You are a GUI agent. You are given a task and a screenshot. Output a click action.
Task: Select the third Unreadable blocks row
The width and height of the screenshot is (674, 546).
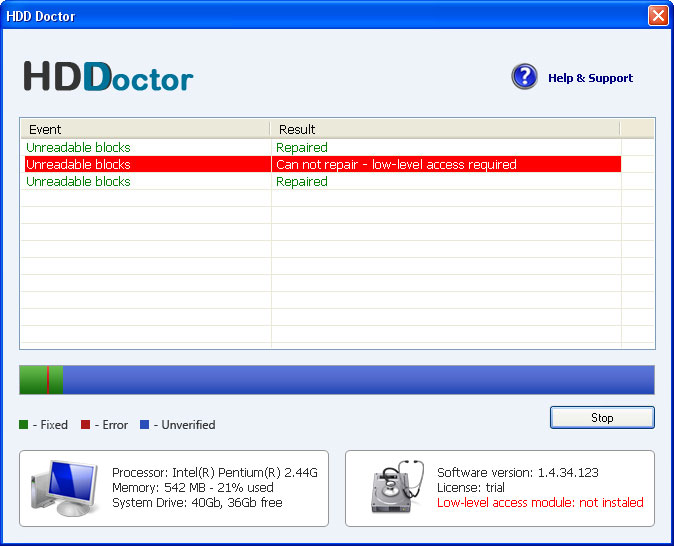click(322, 181)
